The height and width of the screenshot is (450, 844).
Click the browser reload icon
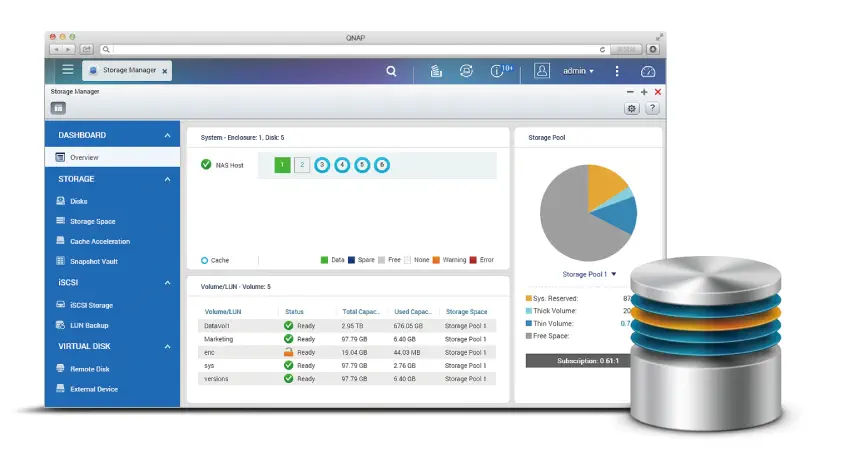[602, 50]
